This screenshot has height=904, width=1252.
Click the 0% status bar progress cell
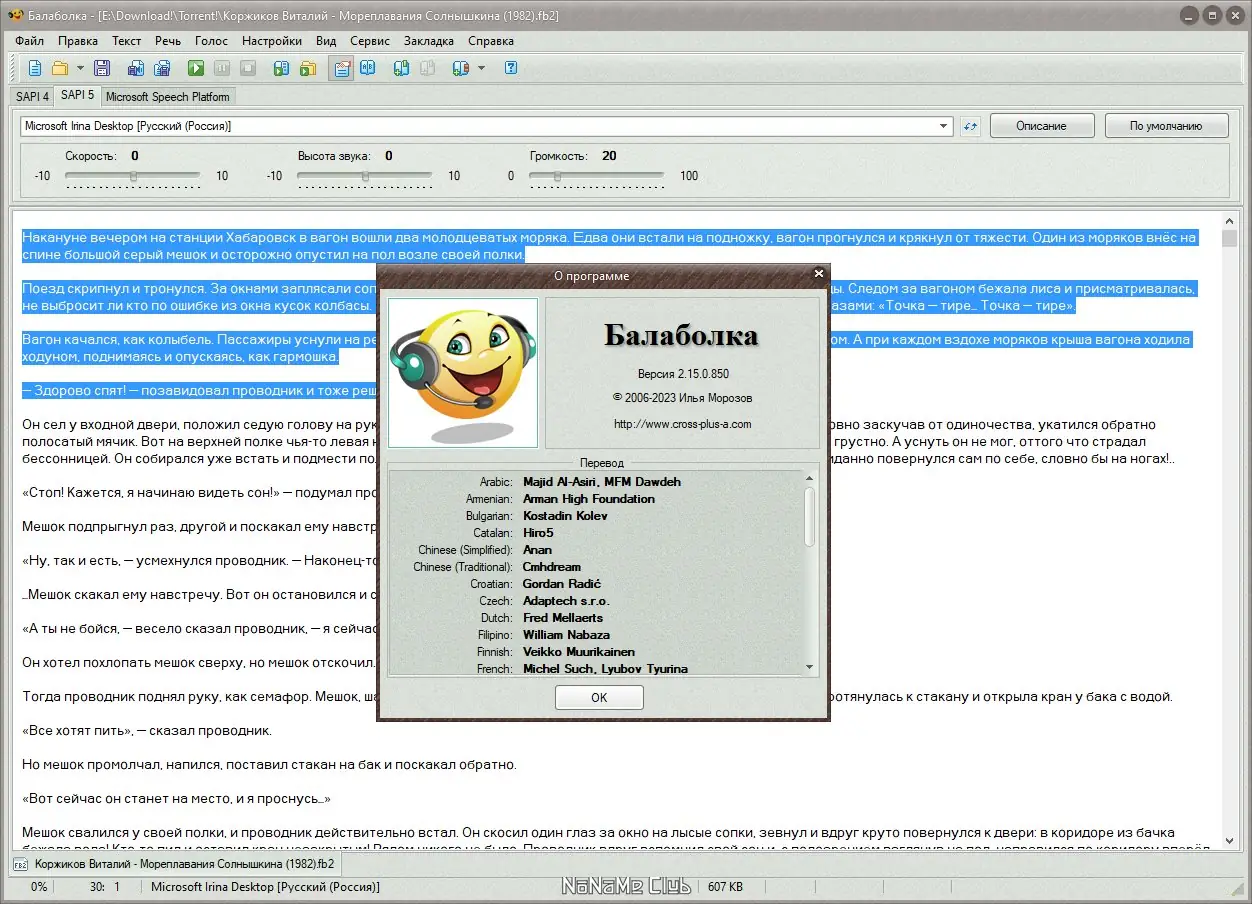39,887
